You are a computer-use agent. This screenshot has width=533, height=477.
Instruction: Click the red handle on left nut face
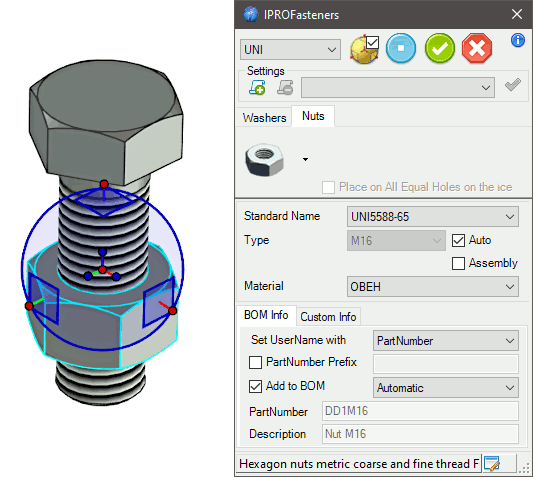[29, 306]
